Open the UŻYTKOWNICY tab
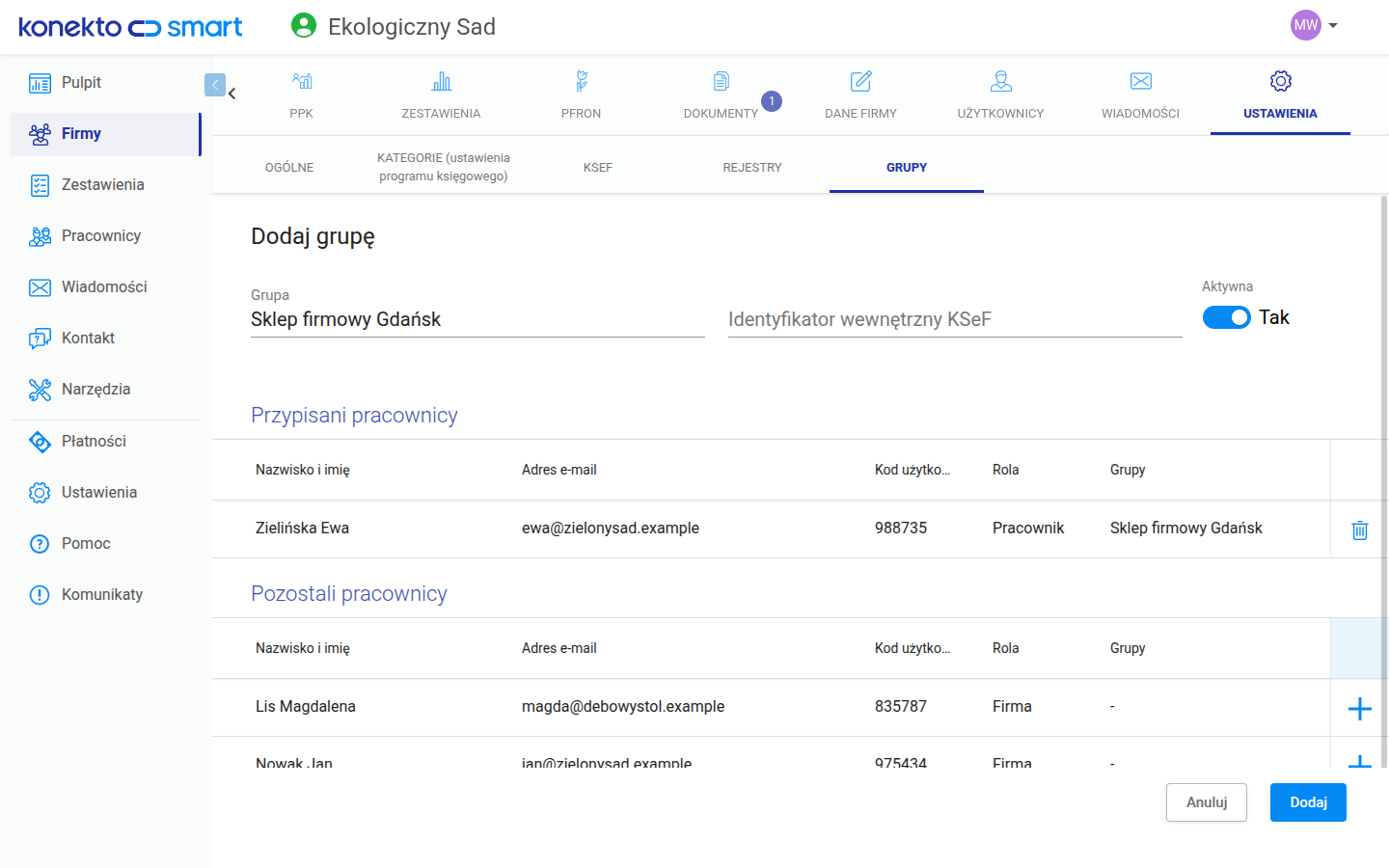This screenshot has width=1389, height=868. [1000, 95]
